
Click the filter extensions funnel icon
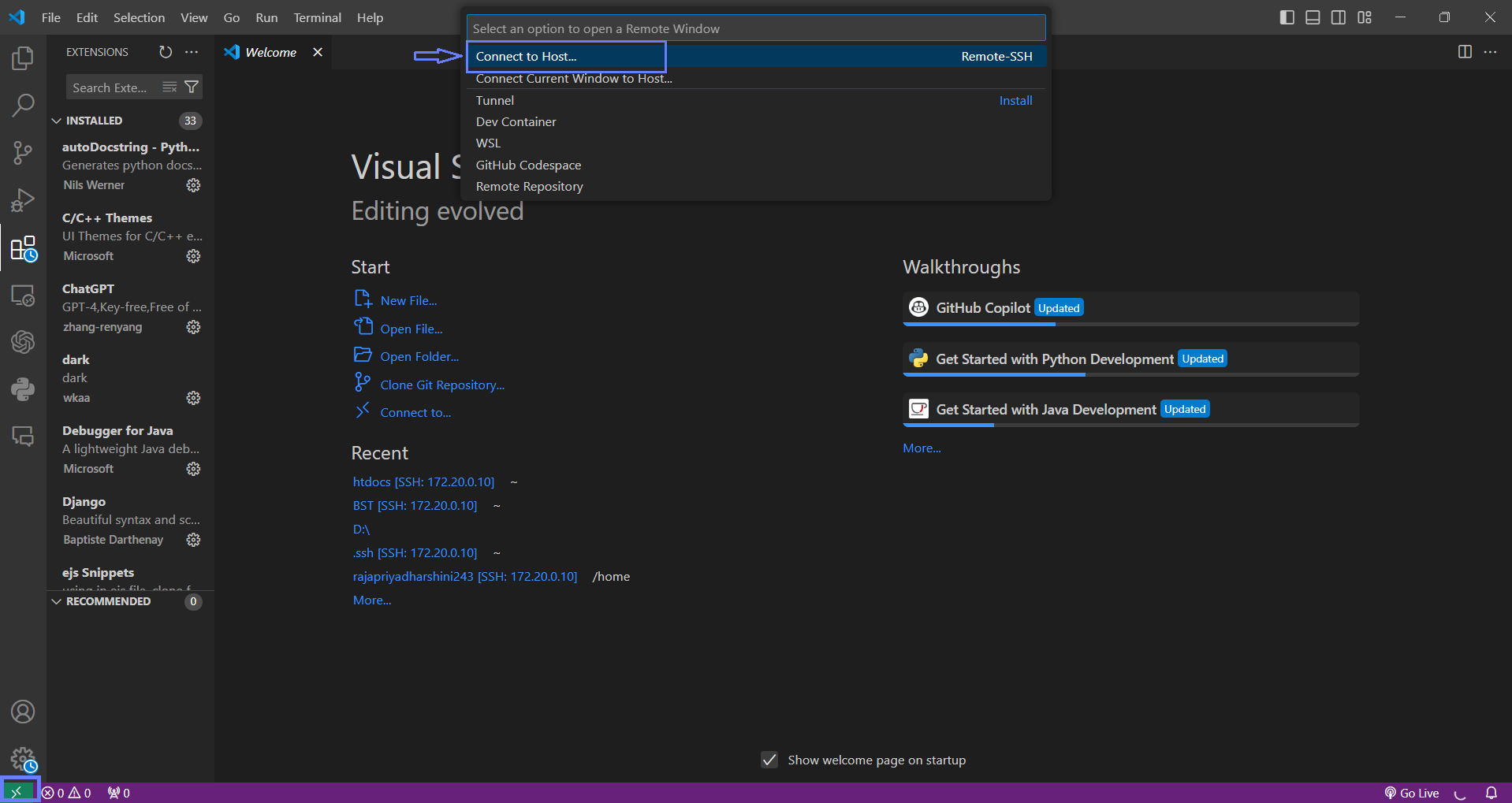pos(192,87)
